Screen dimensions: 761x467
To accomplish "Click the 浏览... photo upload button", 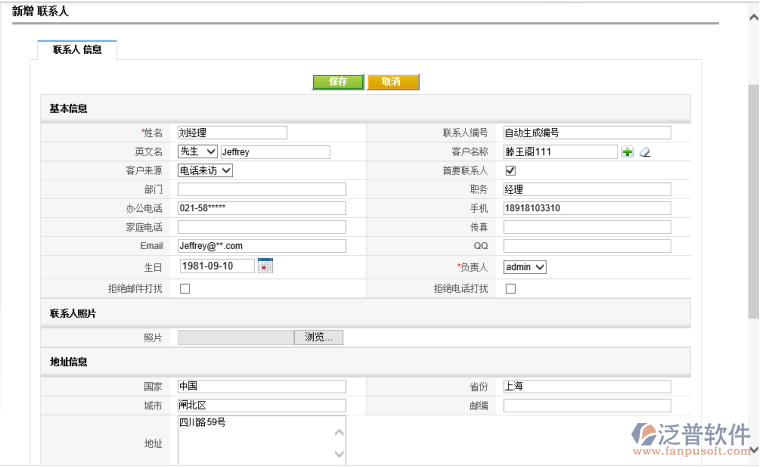I will pos(318,338).
